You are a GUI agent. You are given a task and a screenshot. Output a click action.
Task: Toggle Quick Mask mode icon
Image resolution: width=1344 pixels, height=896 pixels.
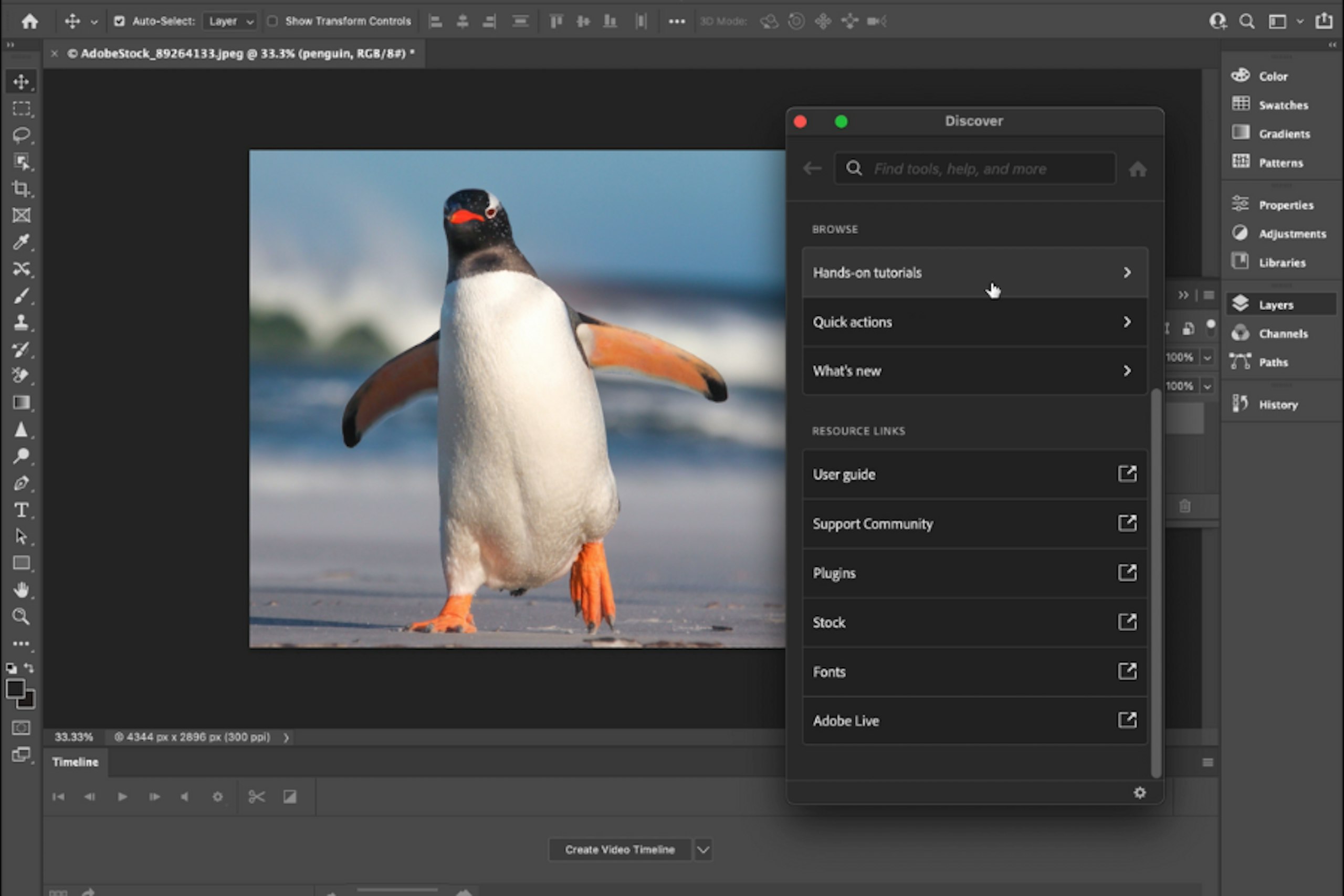click(21, 728)
